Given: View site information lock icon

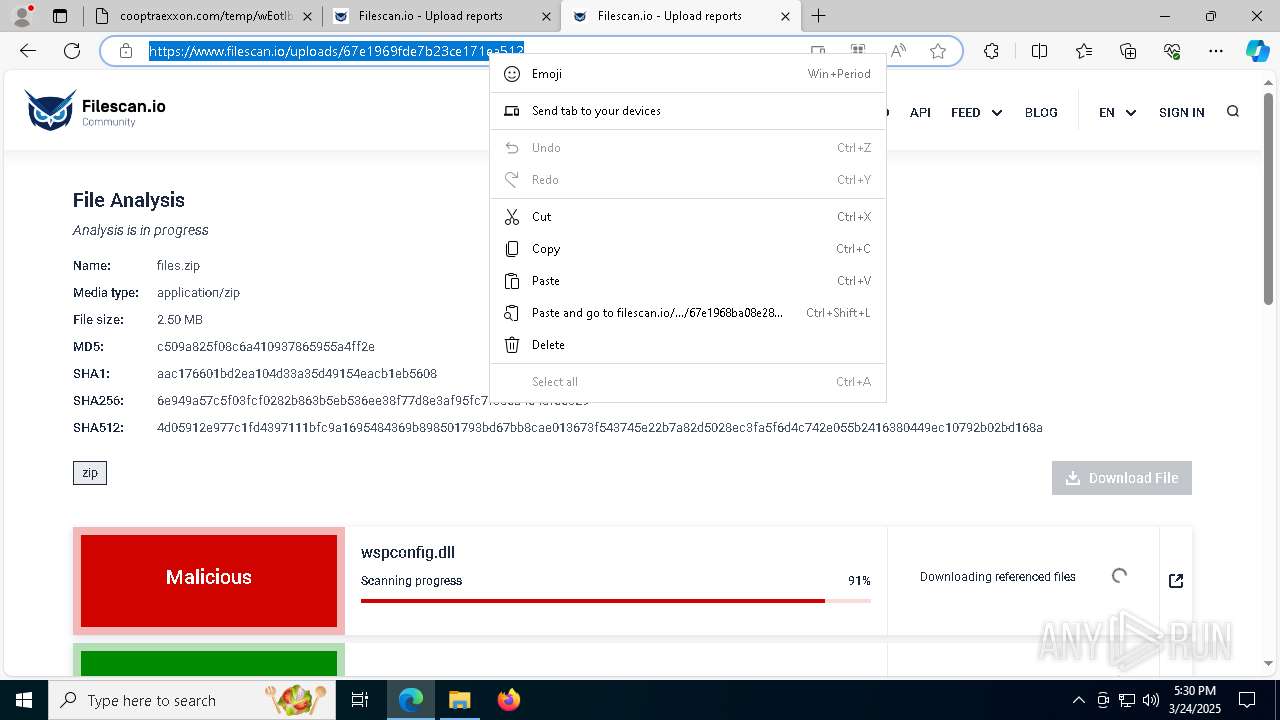Looking at the screenshot, I should point(126,51).
